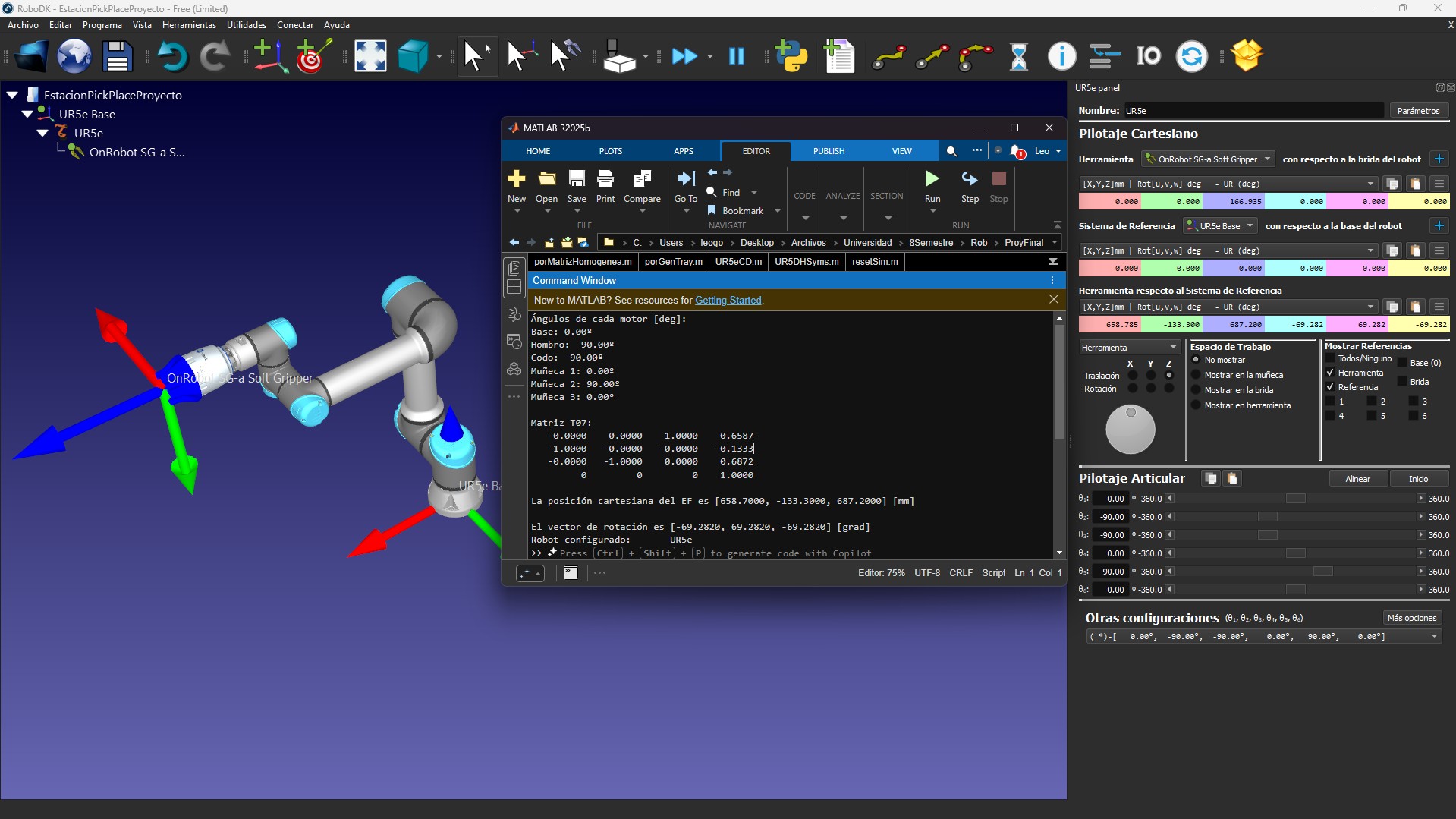Add a linear move instruction

coord(932,56)
